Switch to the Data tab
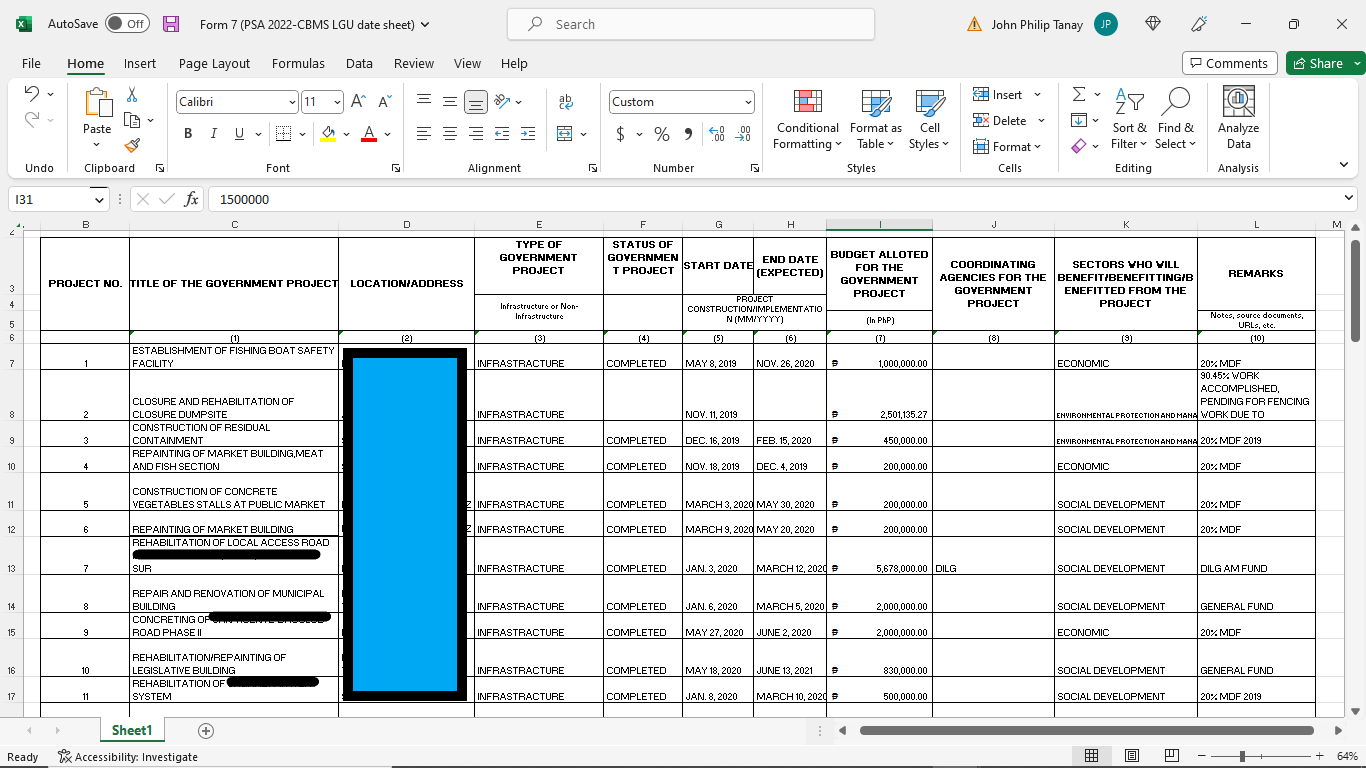The image size is (1366, 768). (x=359, y=63)
